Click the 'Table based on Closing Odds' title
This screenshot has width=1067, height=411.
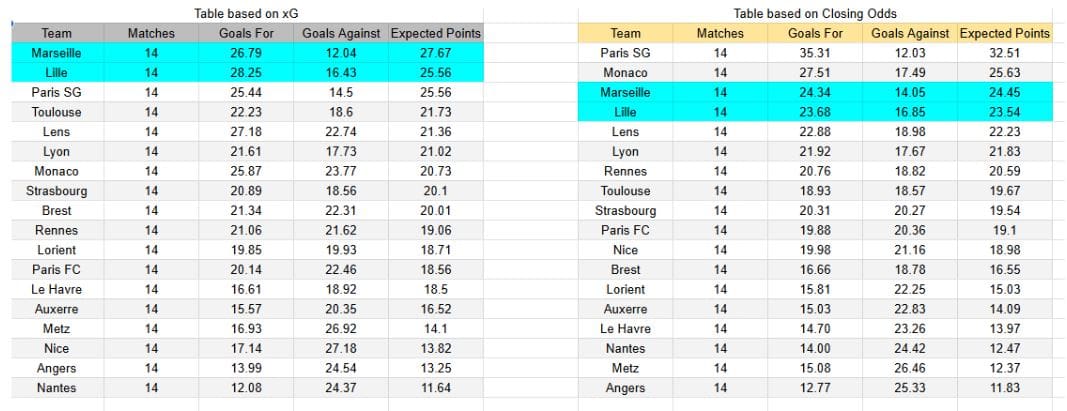815,14
